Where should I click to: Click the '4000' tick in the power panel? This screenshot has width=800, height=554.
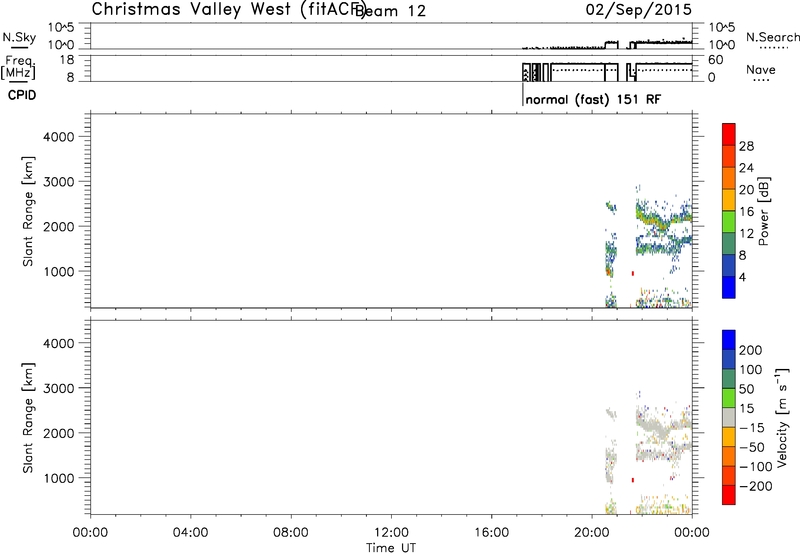[x=59, y=137]
